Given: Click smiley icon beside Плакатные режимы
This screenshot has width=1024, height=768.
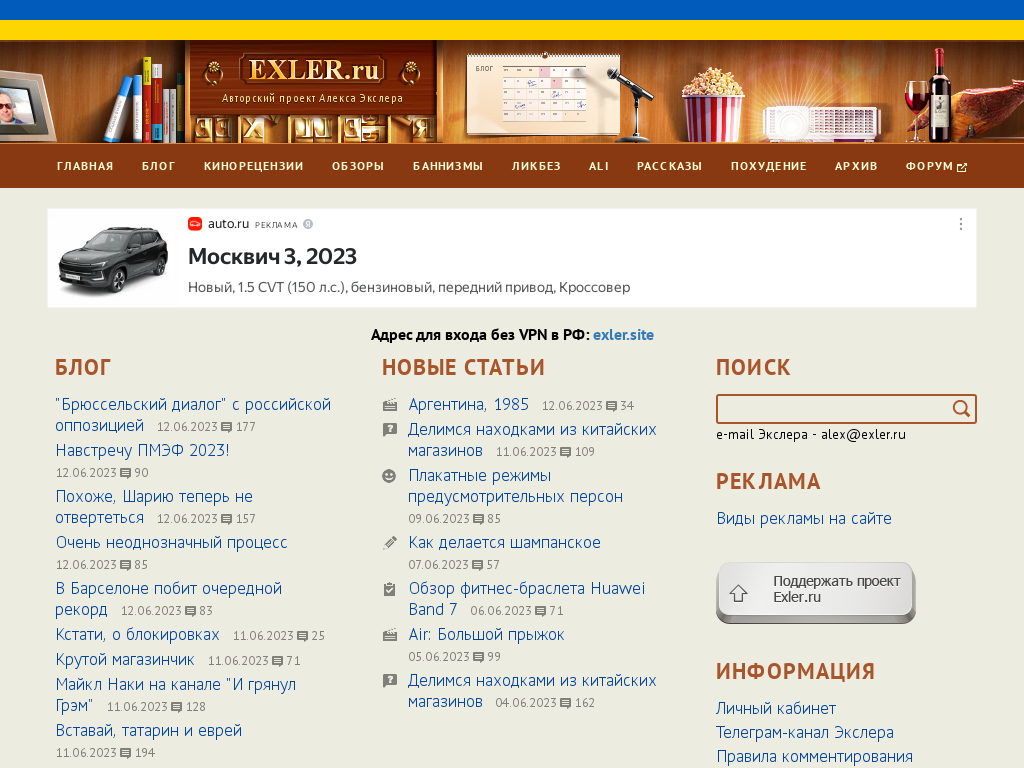Looking at the screenshot, I should click(x=389, y=476).
